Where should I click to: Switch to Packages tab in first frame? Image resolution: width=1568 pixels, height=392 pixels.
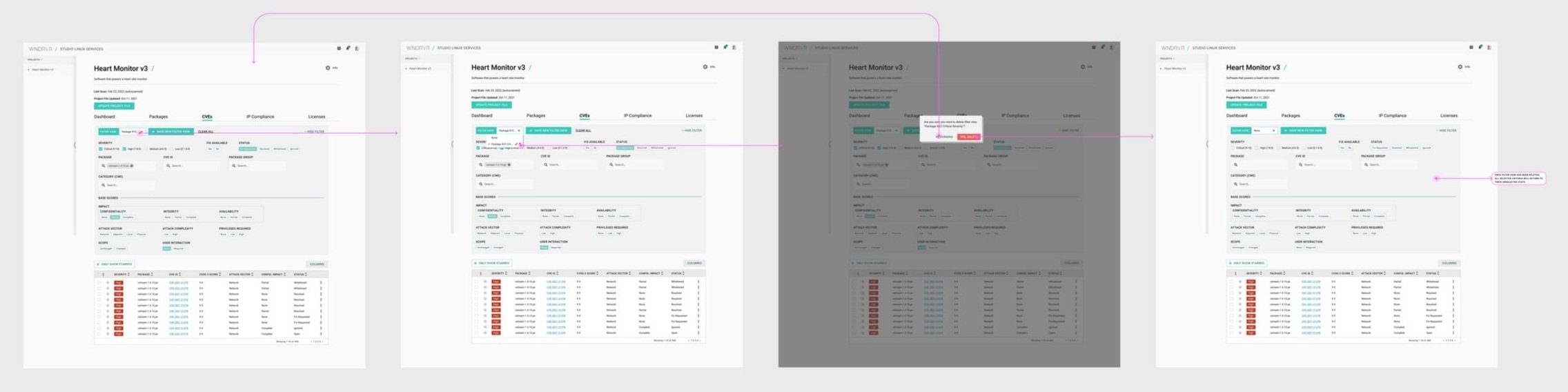tap(159, 117)
